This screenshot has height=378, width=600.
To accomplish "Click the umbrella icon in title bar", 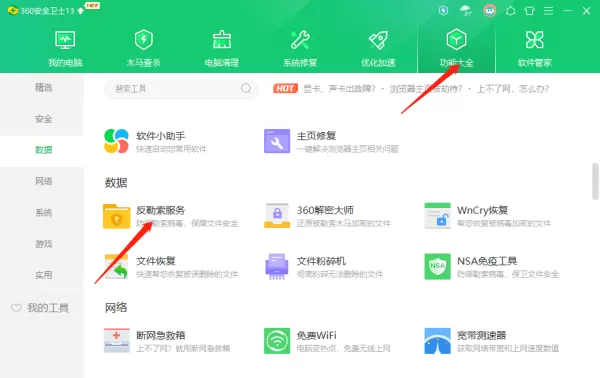I will point(466,11).
